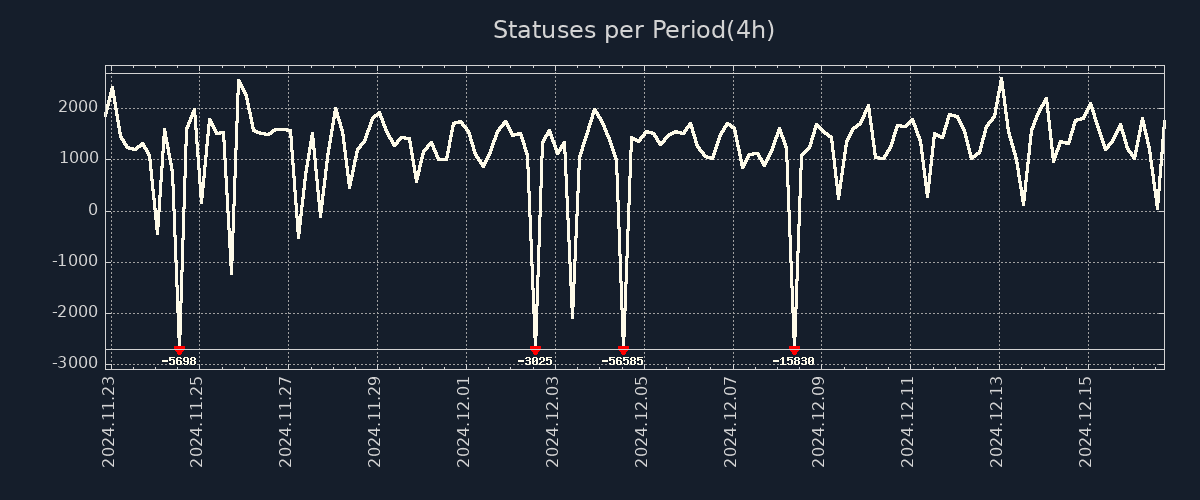Screen dimensions: 1200x500
Task: Click the 0 y-axis tick label
Action: click(93, 211)
